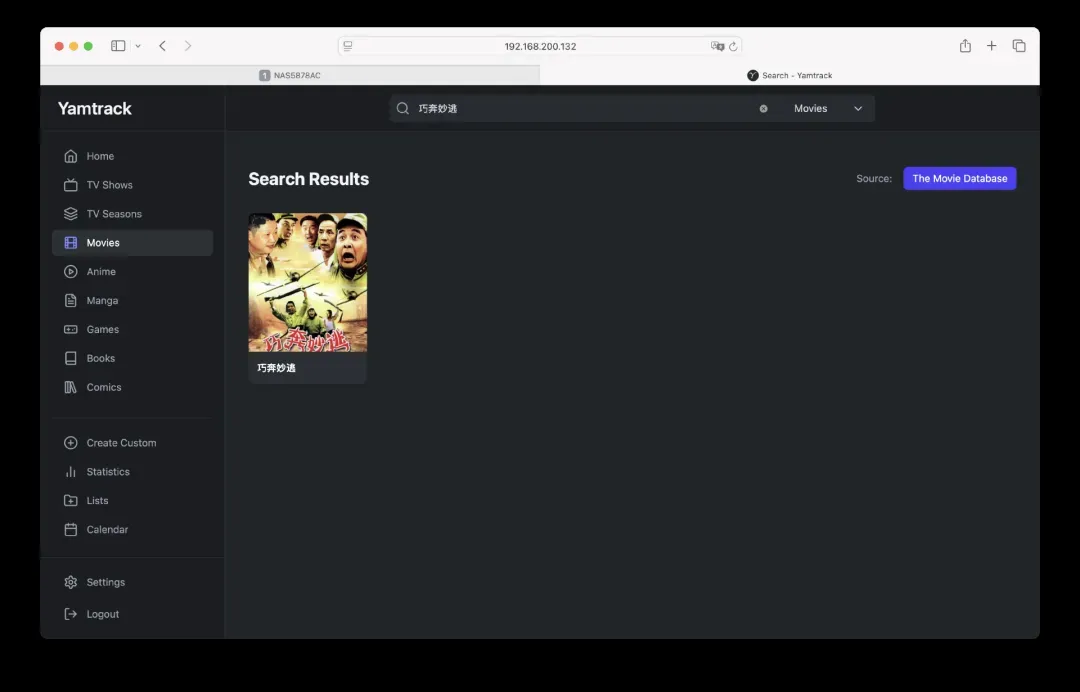
Task: Select the Anime sidebar item
Action: pyautogui.click(x=101, y=272)
